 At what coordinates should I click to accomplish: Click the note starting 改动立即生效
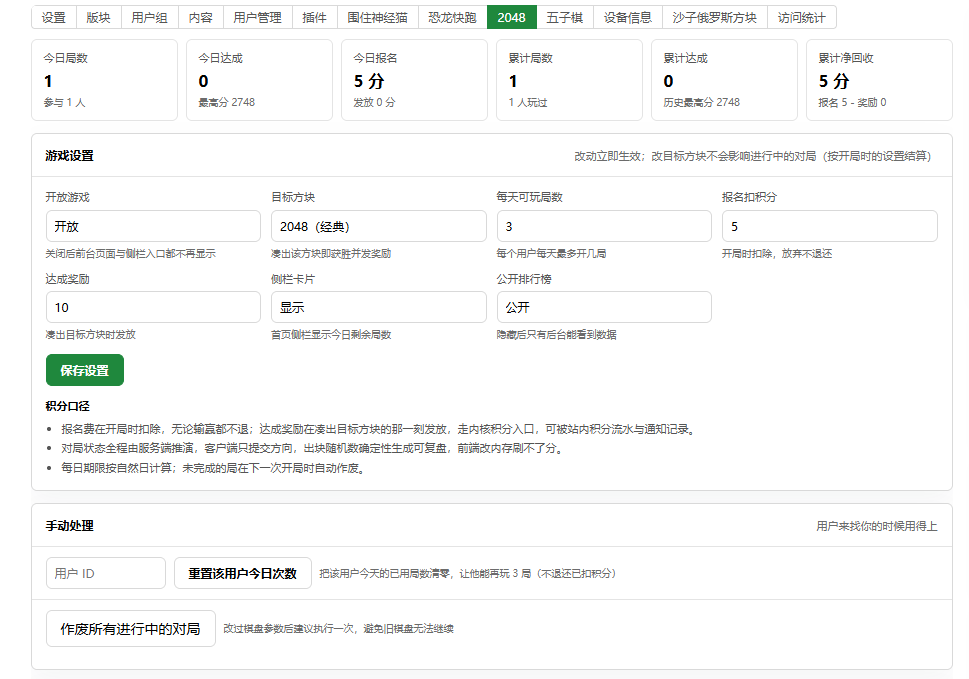(x=753, y=156)
